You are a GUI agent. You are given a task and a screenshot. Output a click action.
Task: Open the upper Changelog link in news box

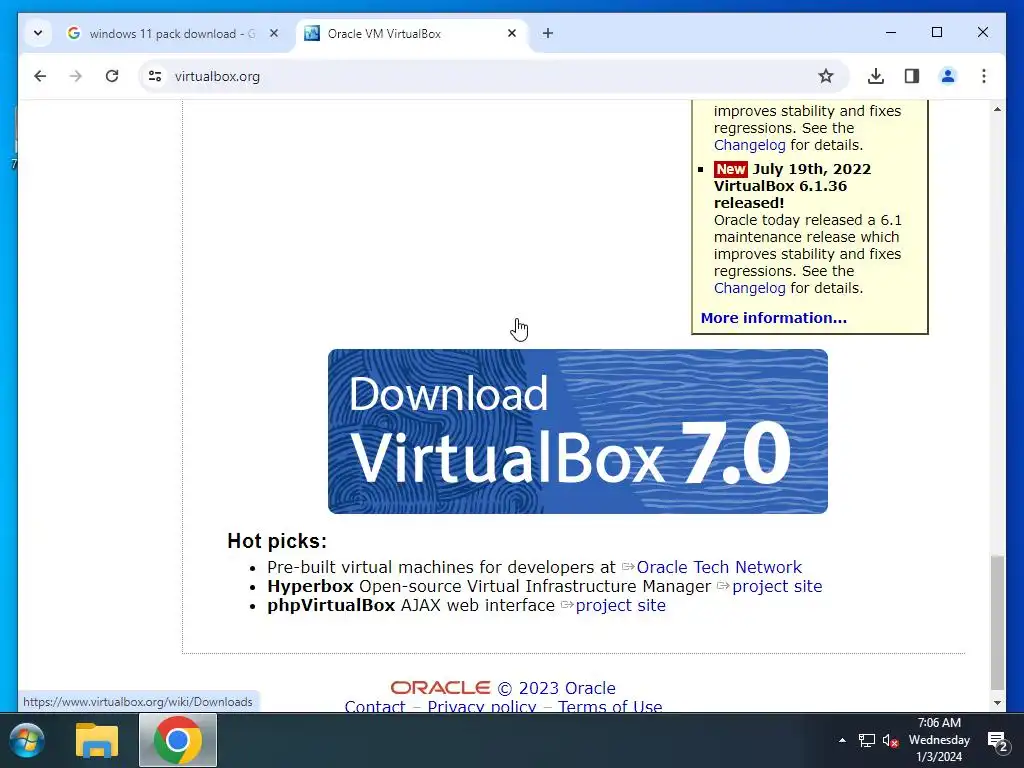(749, 145)
